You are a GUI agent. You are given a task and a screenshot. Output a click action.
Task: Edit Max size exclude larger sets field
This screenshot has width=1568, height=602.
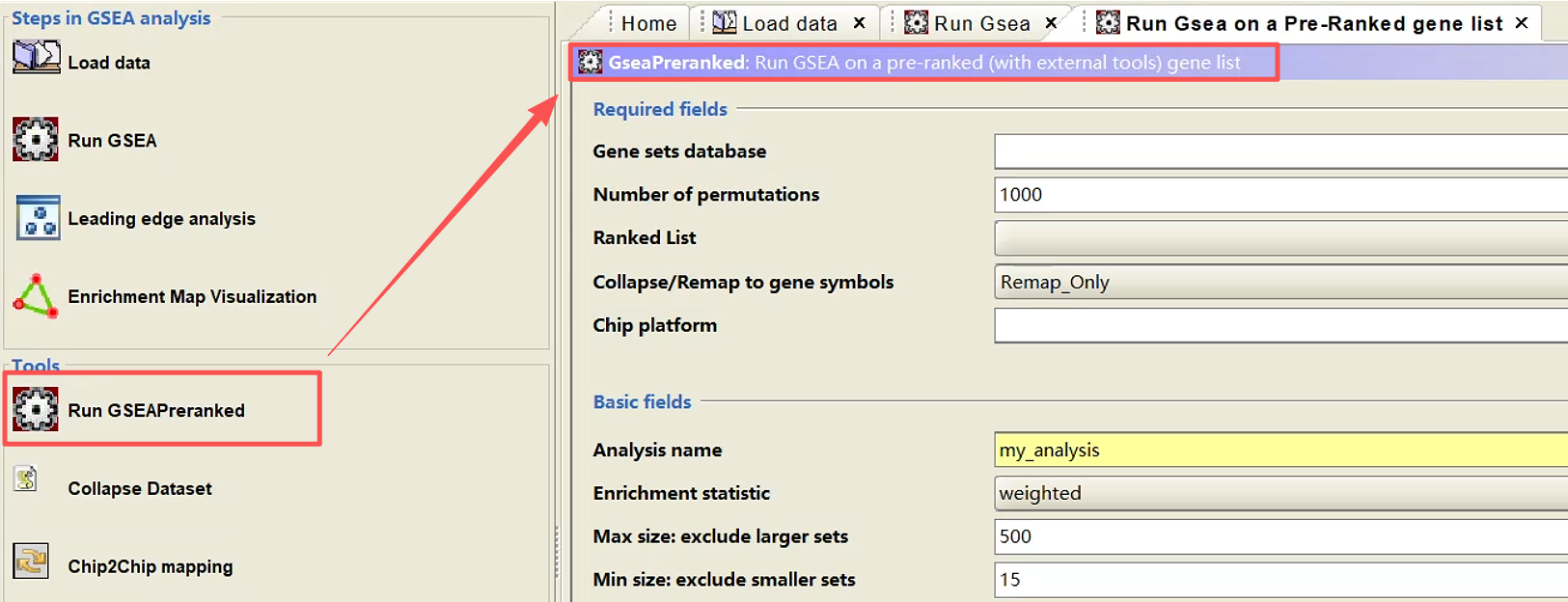tap(1280, 536)
